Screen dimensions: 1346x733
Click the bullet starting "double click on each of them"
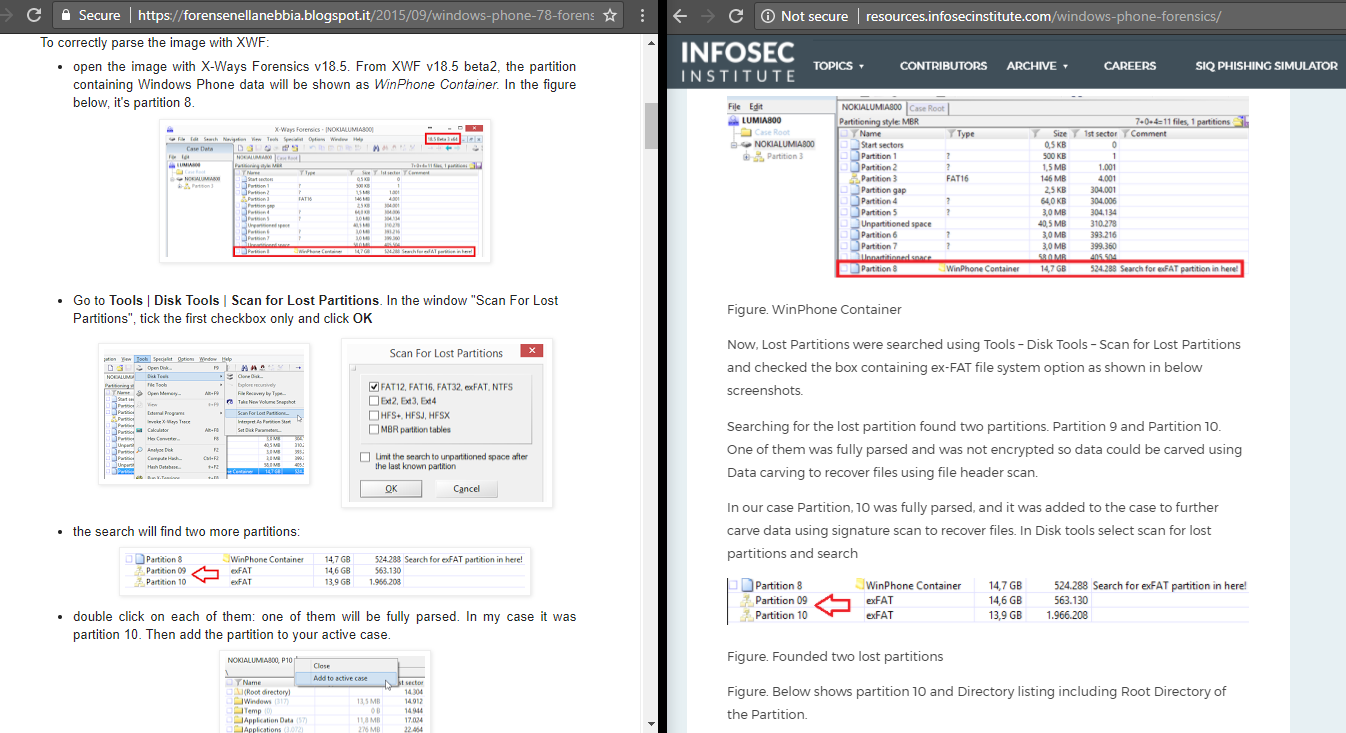point(324,626)
